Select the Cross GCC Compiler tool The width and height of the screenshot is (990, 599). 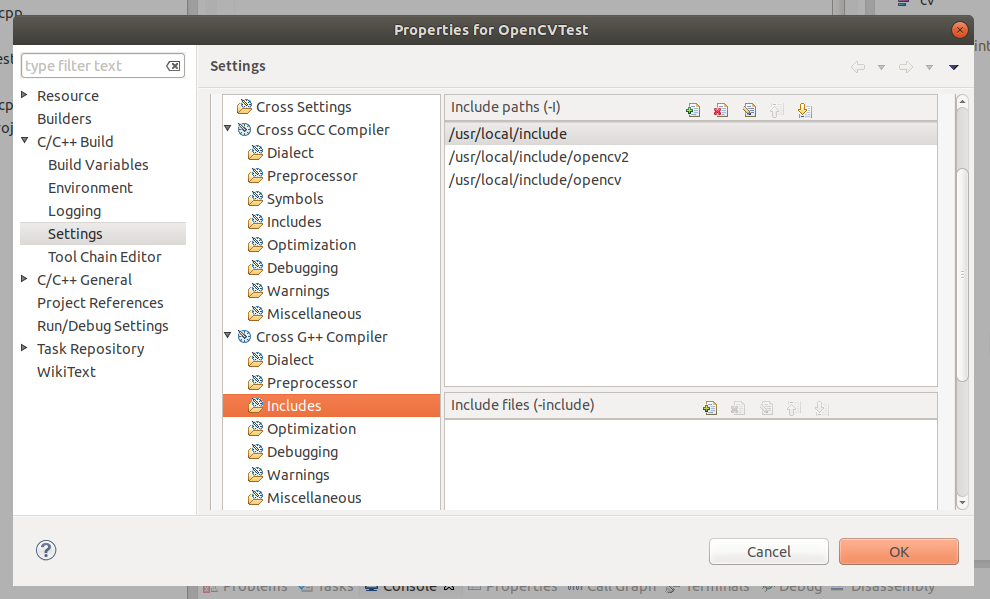click(322, 129)
